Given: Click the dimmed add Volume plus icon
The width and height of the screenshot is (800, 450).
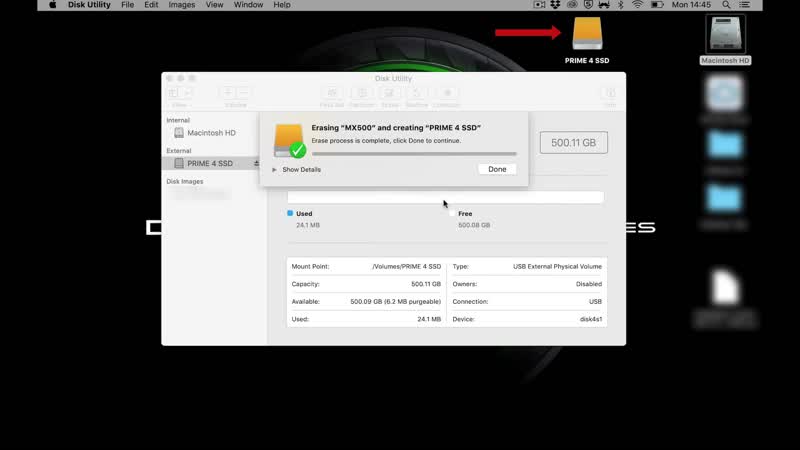Looking at the screenshot, I should click(228, 92).
